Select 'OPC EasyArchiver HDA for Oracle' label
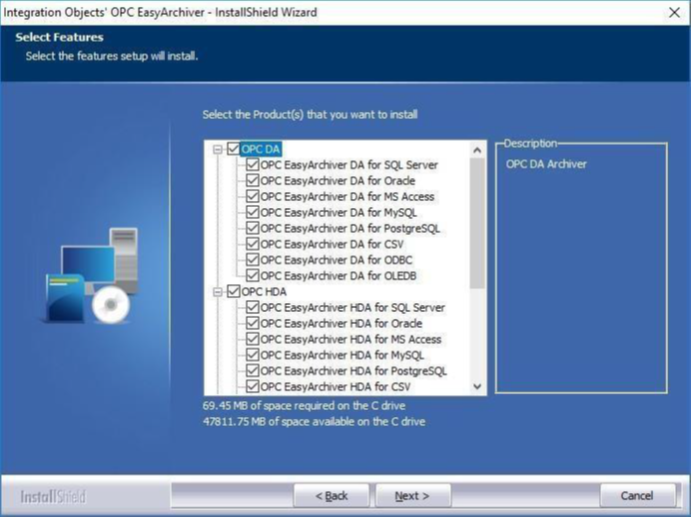Screen dimensions: 691x518 [341, 324]
